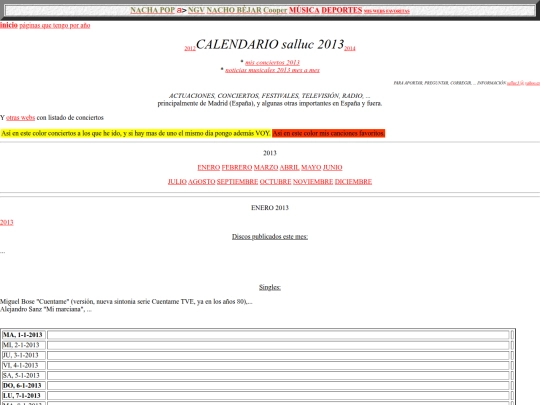Open the 'otras webs' link

coord(21,118)
